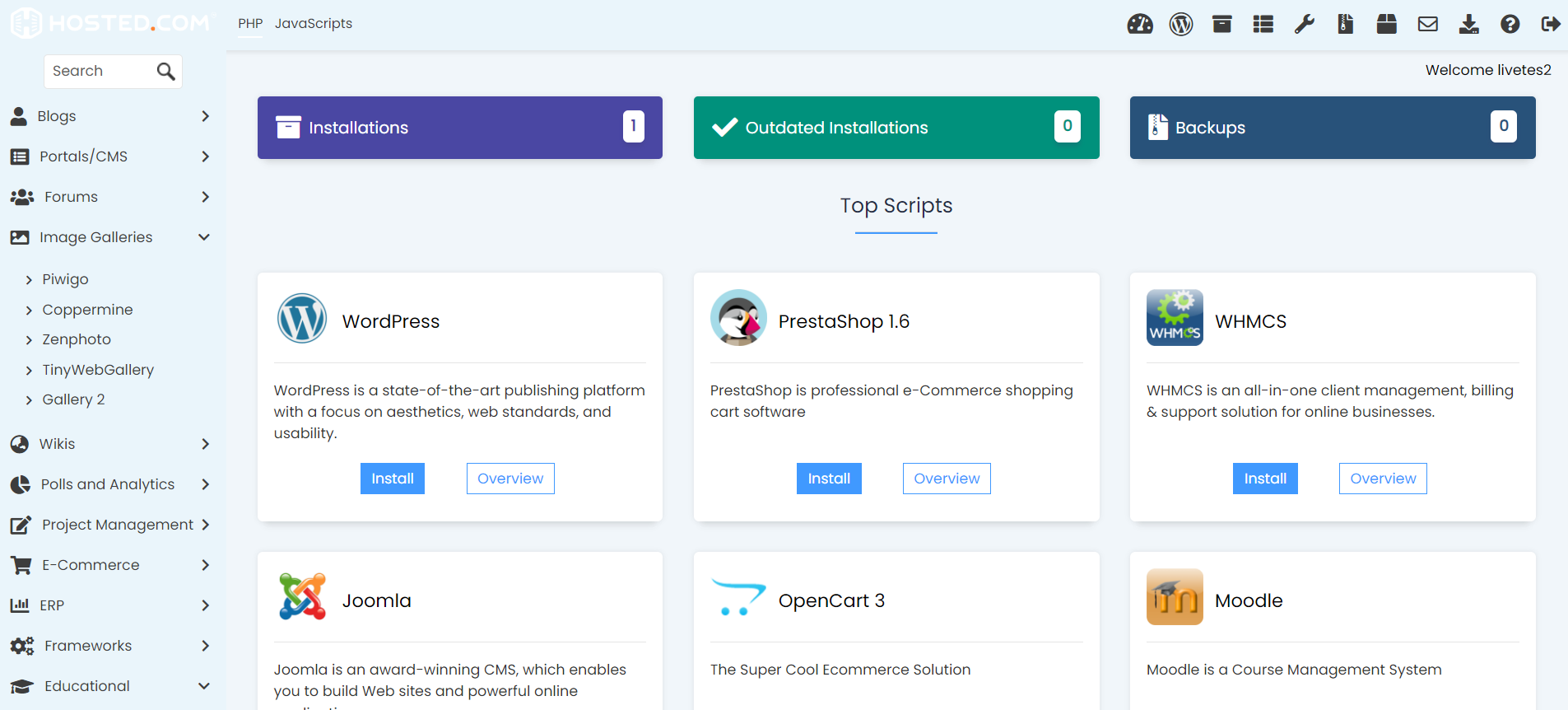
Task: Open the Installations summary card
Action: [x=460, y=128]
